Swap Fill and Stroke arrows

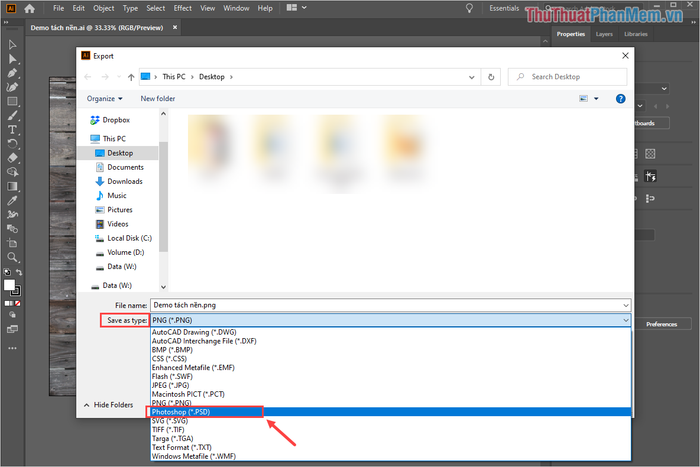(x=19, y=272)
